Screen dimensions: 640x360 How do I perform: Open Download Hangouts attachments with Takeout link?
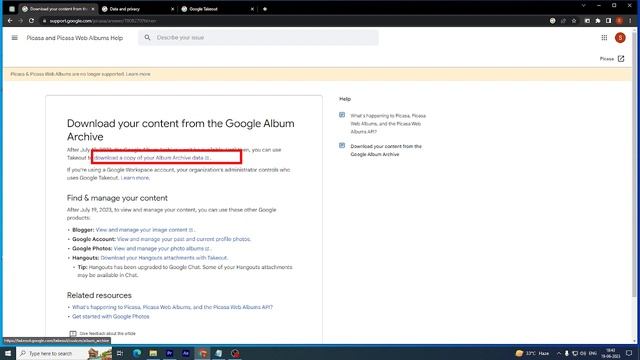(164, 258)
